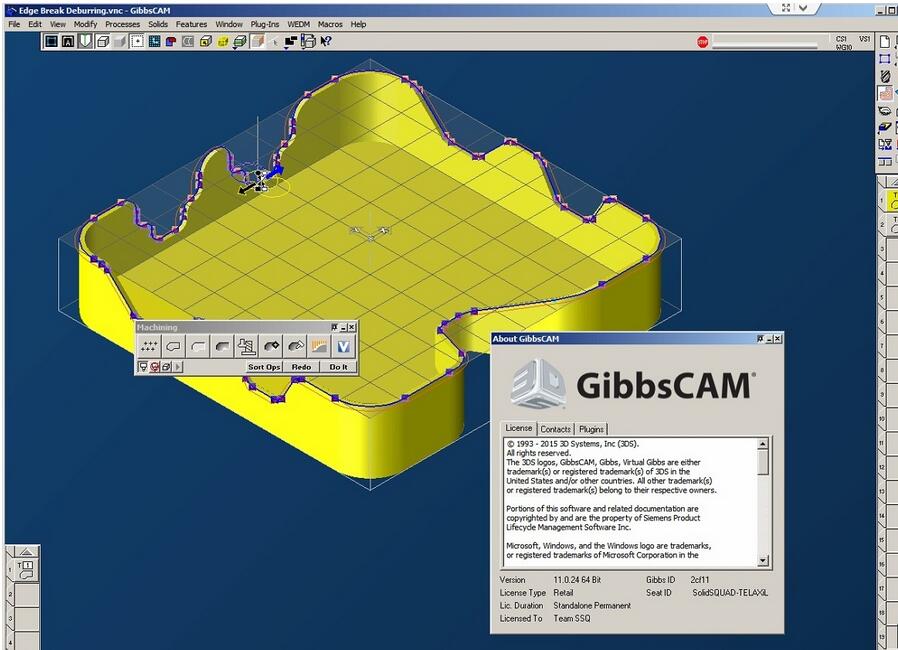This screenshot has height=650, width=898.
Task: Open the Plug-Ins menu
Action: [x=265, y=24]
